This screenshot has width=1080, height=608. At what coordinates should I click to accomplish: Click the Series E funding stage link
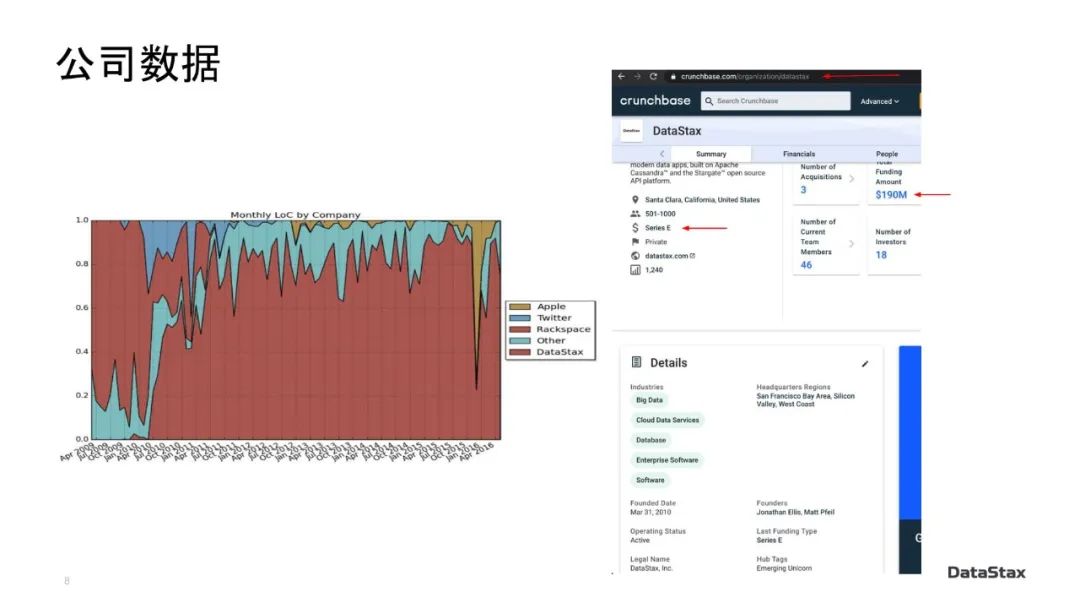tap(658, 228)
